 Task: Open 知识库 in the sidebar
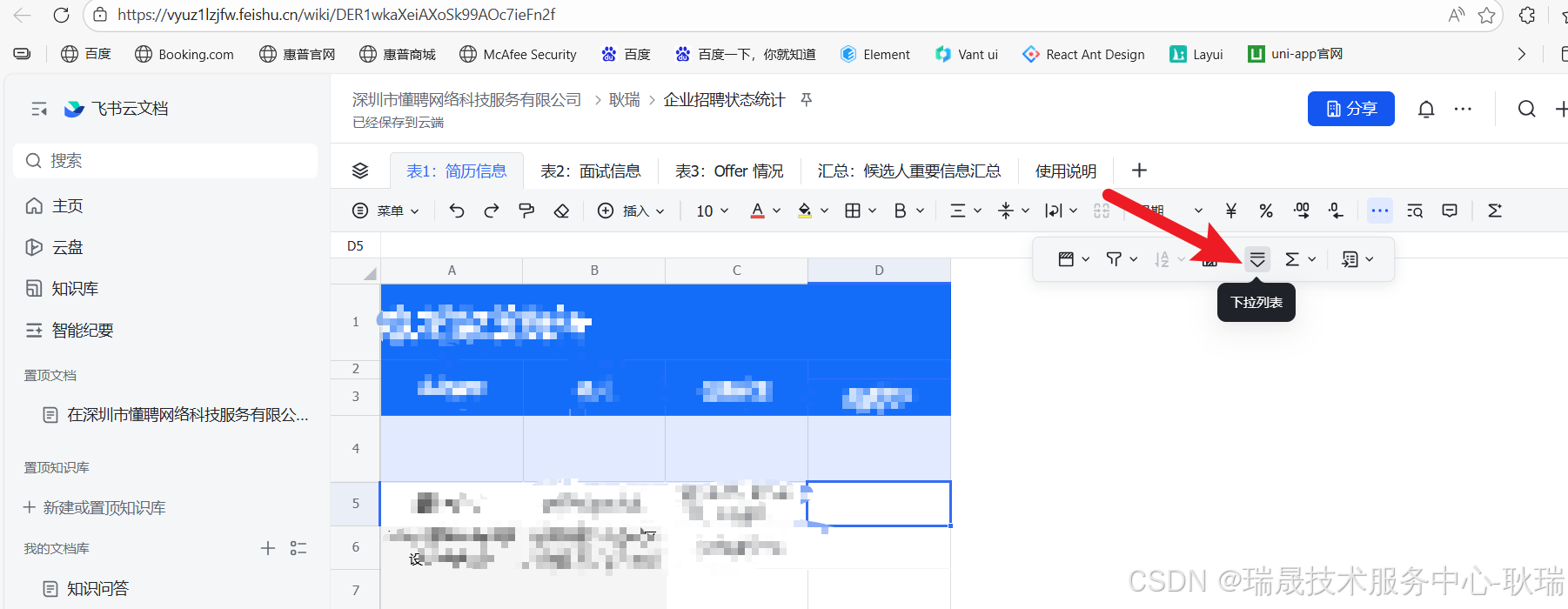coord(75,289)
